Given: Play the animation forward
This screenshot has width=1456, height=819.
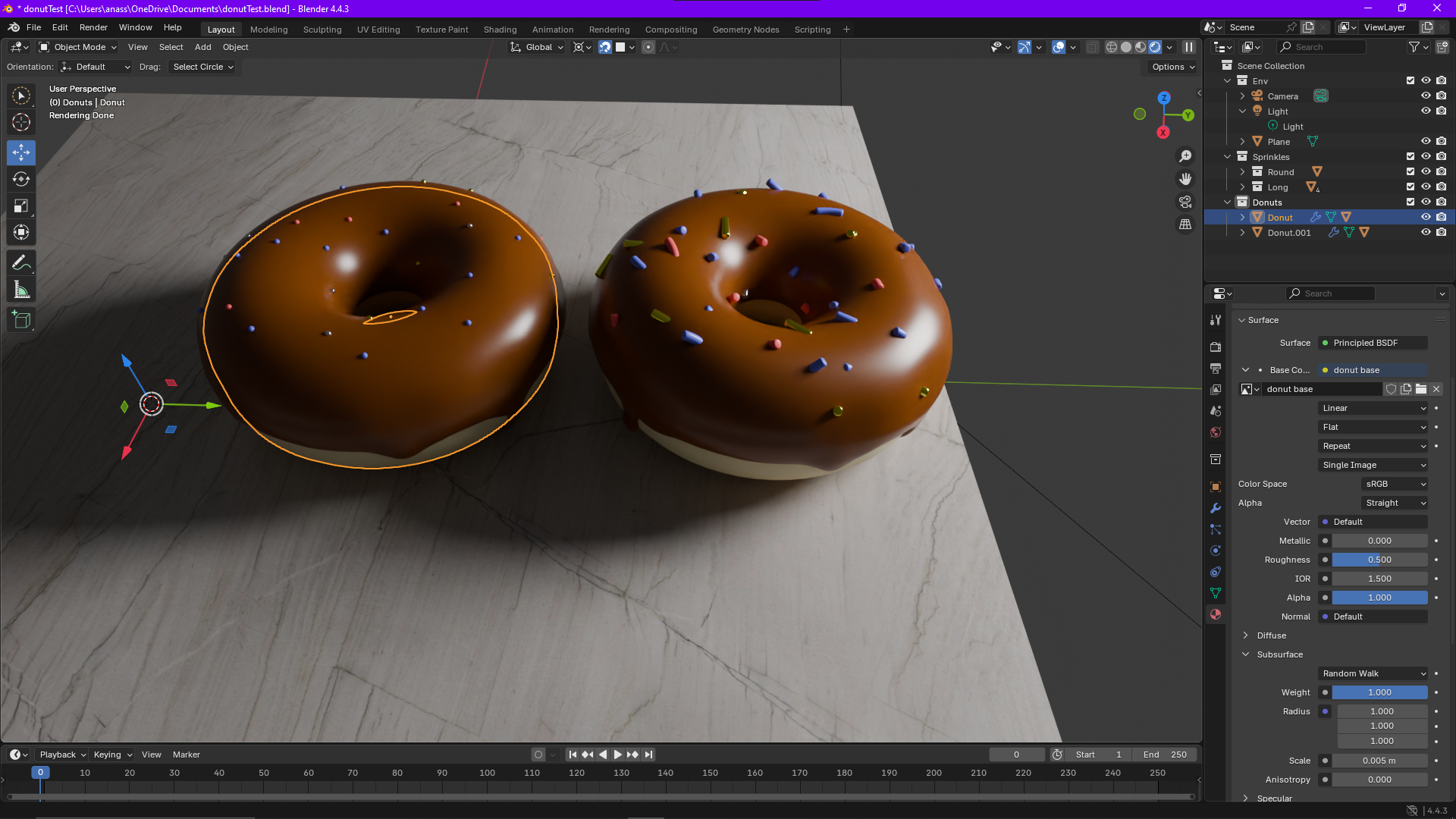Looking at the screenshot, I should pos(617,755).
